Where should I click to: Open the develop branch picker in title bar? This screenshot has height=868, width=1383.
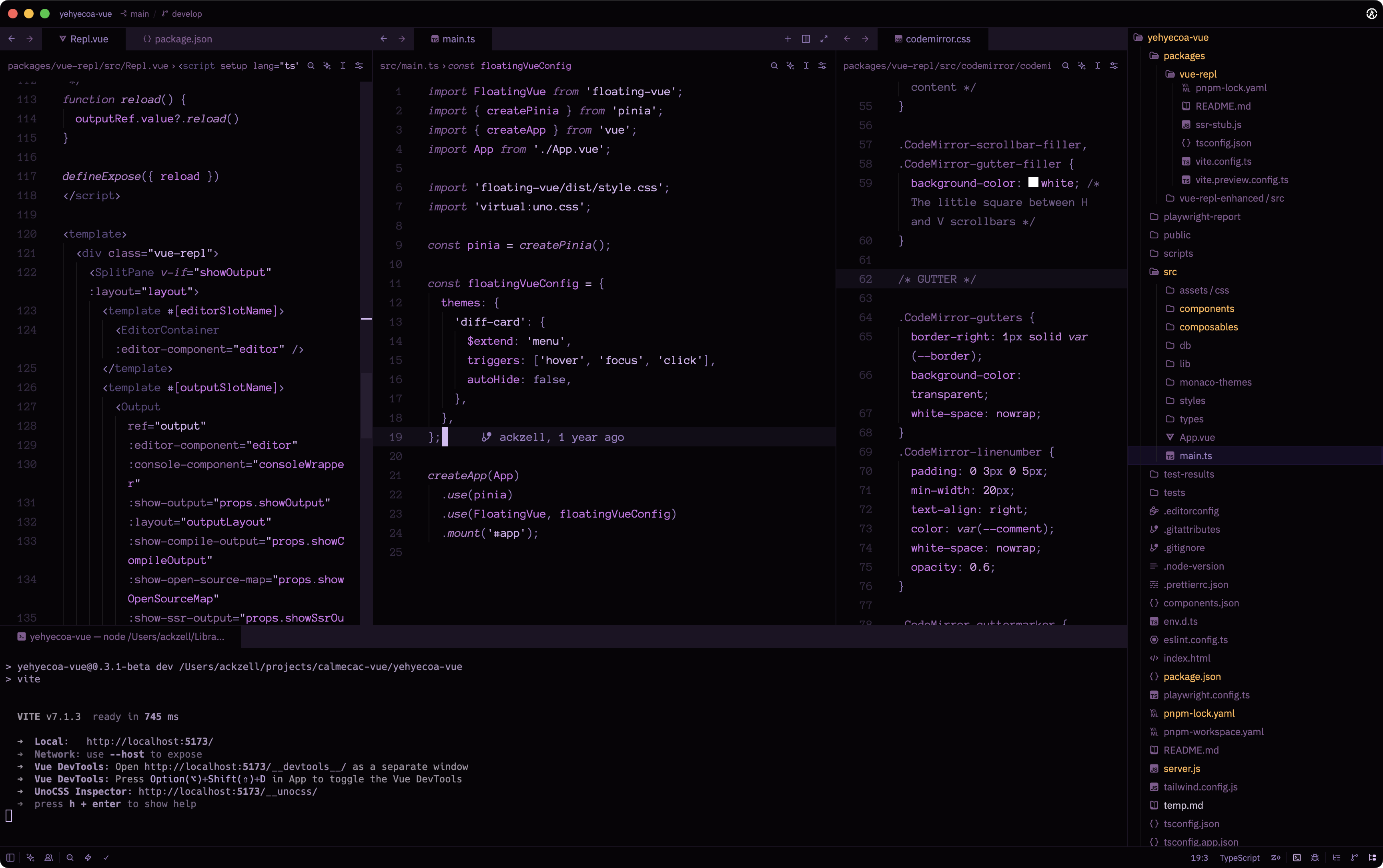click(x=182, y=14)
